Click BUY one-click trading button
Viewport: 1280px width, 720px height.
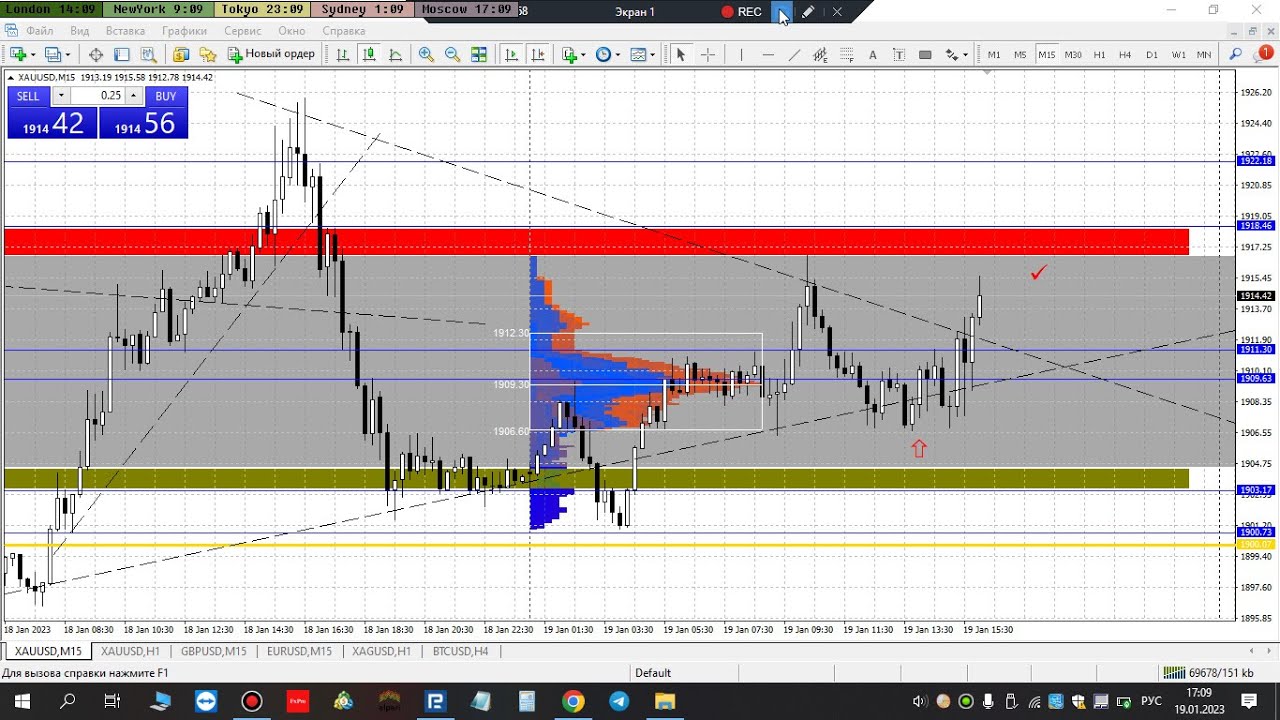point(166,96)
